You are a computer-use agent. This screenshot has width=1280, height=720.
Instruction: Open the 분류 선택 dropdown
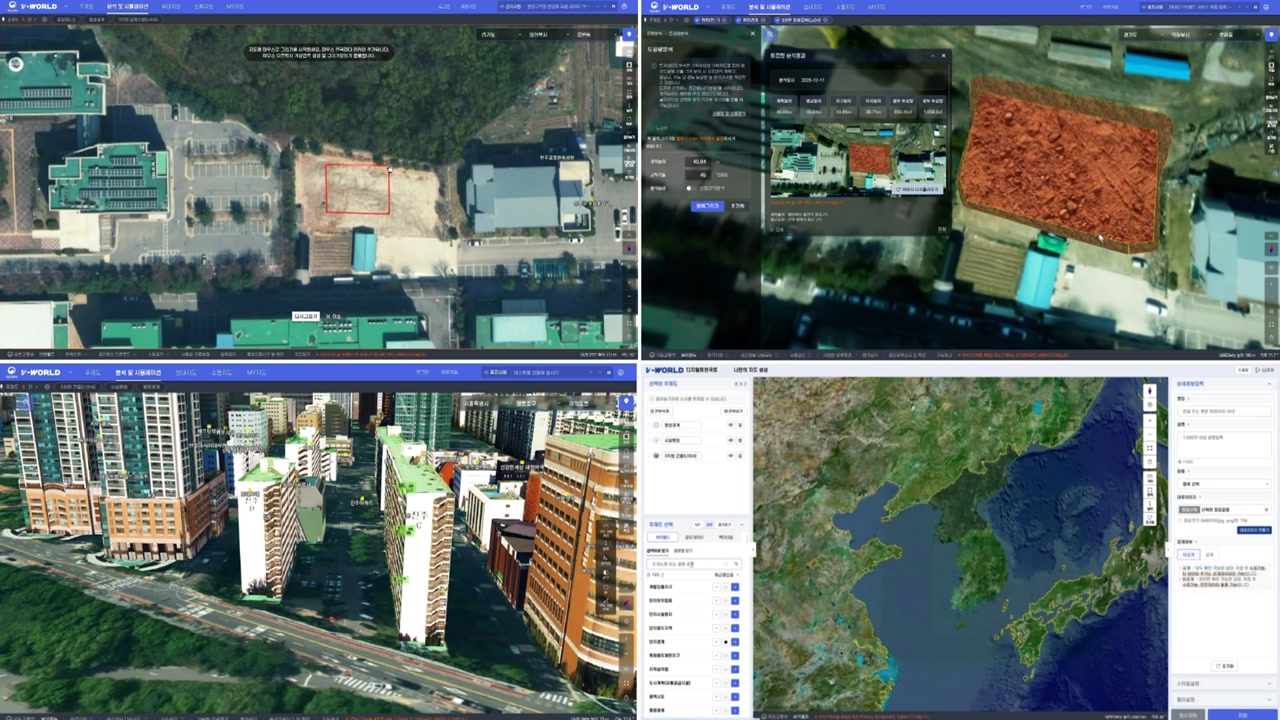tap(1224, 484)
